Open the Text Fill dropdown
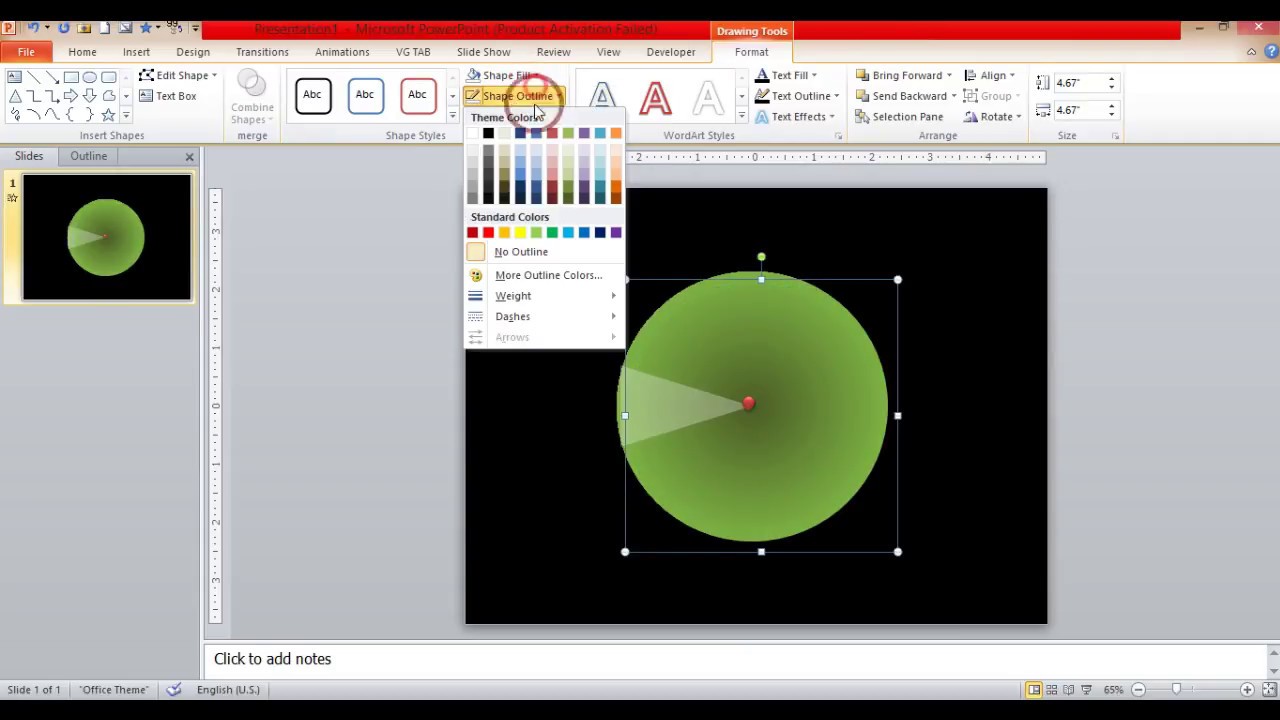This screenshot has width=1280, height=720. 786,76
